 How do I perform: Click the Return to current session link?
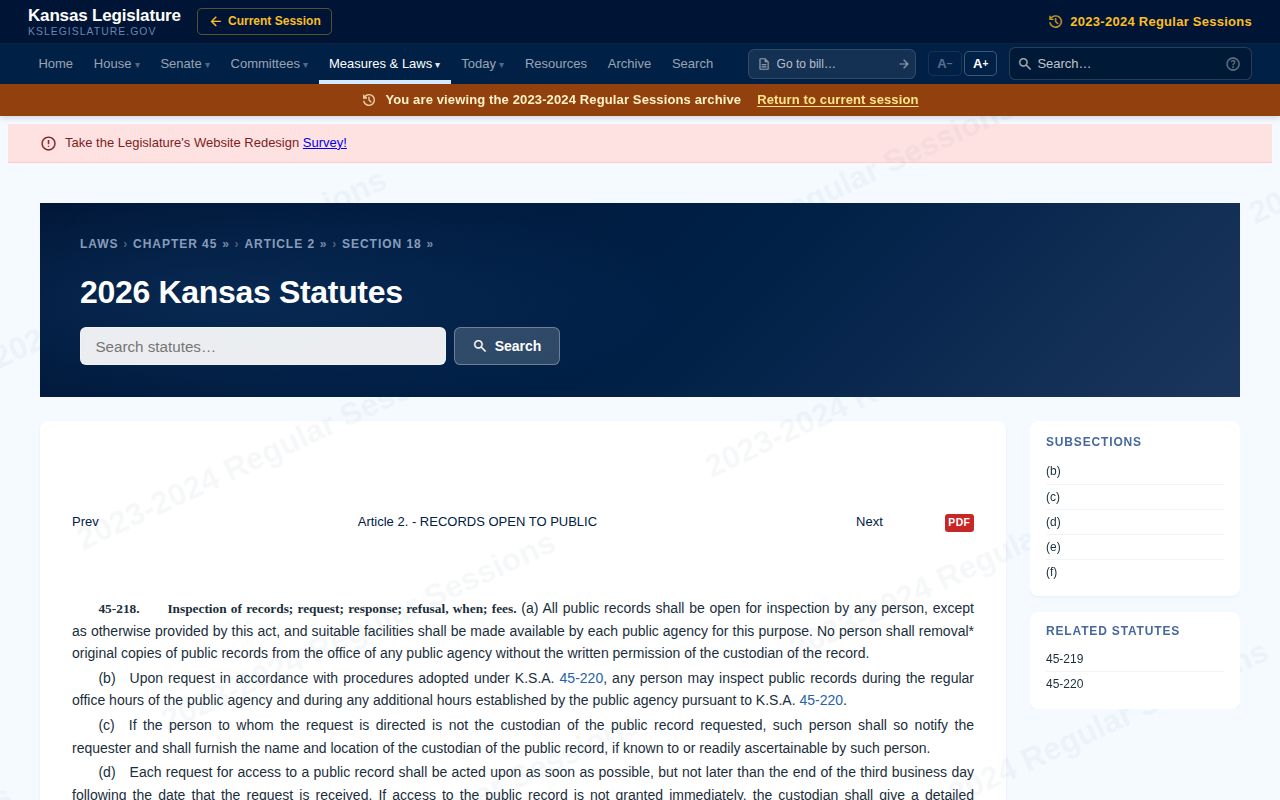click(837, 100)
